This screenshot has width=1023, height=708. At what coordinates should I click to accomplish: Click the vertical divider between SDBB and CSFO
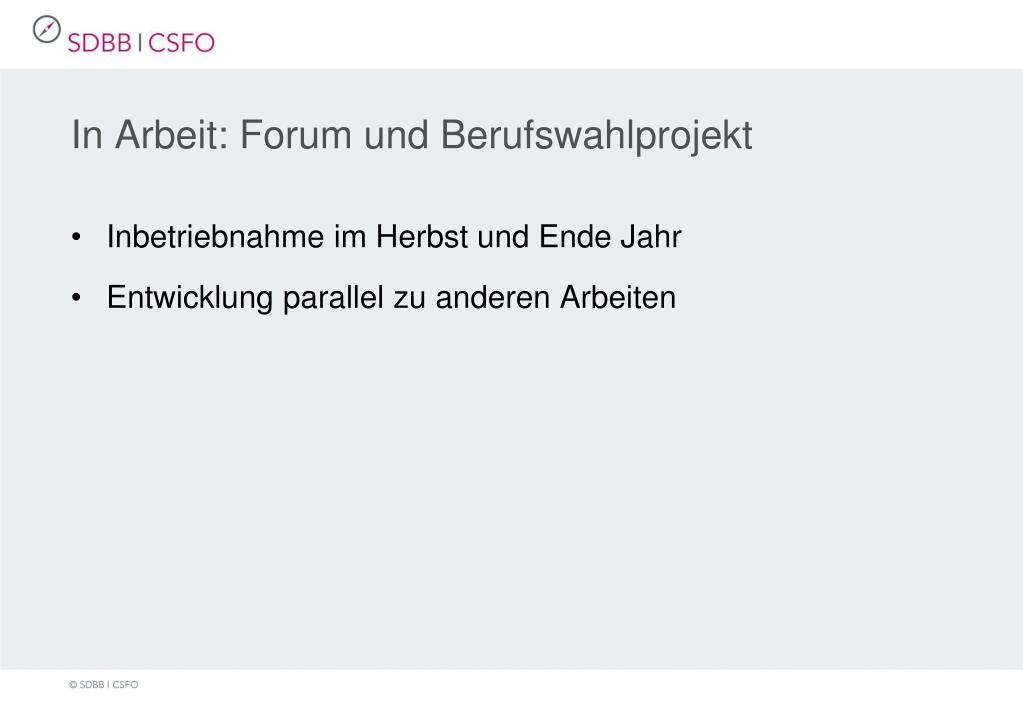[140, 43]
